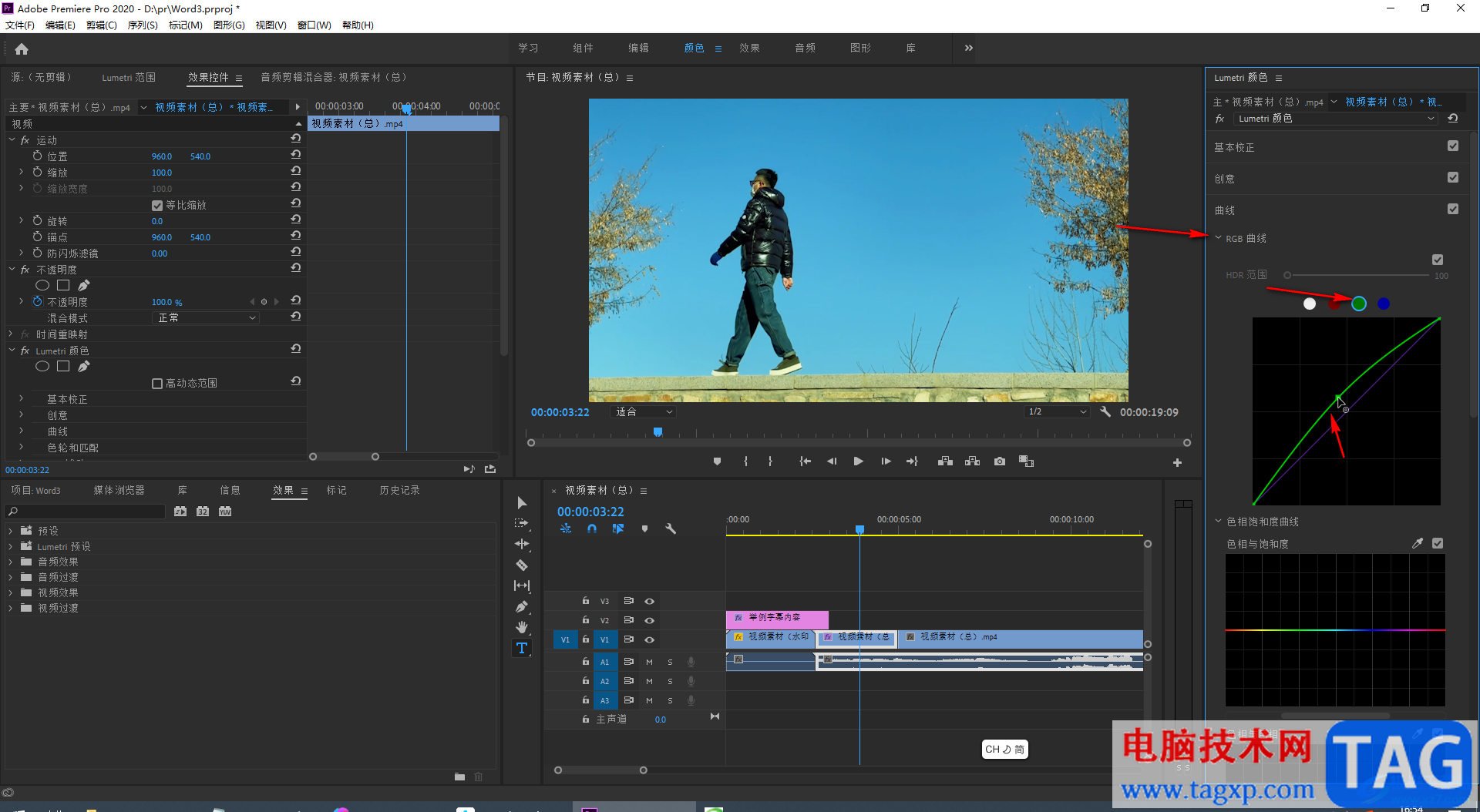Play the video in Program Monitor
1480x812 pixels.
point(858,461)
